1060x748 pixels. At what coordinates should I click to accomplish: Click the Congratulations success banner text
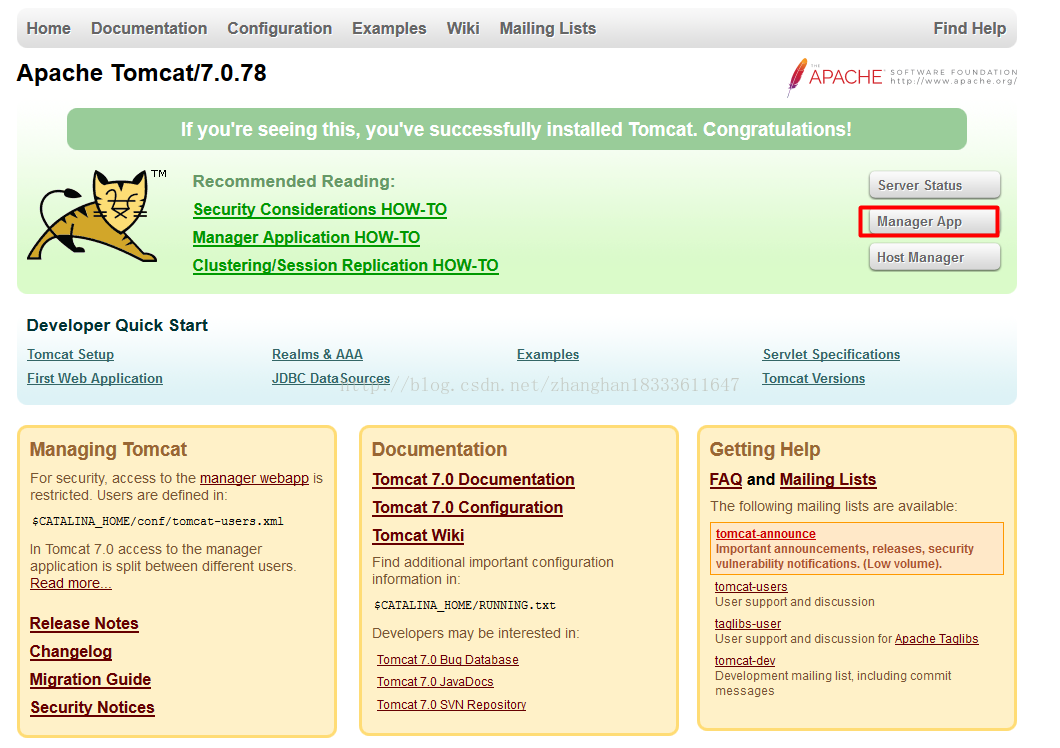tap(516, 129)
